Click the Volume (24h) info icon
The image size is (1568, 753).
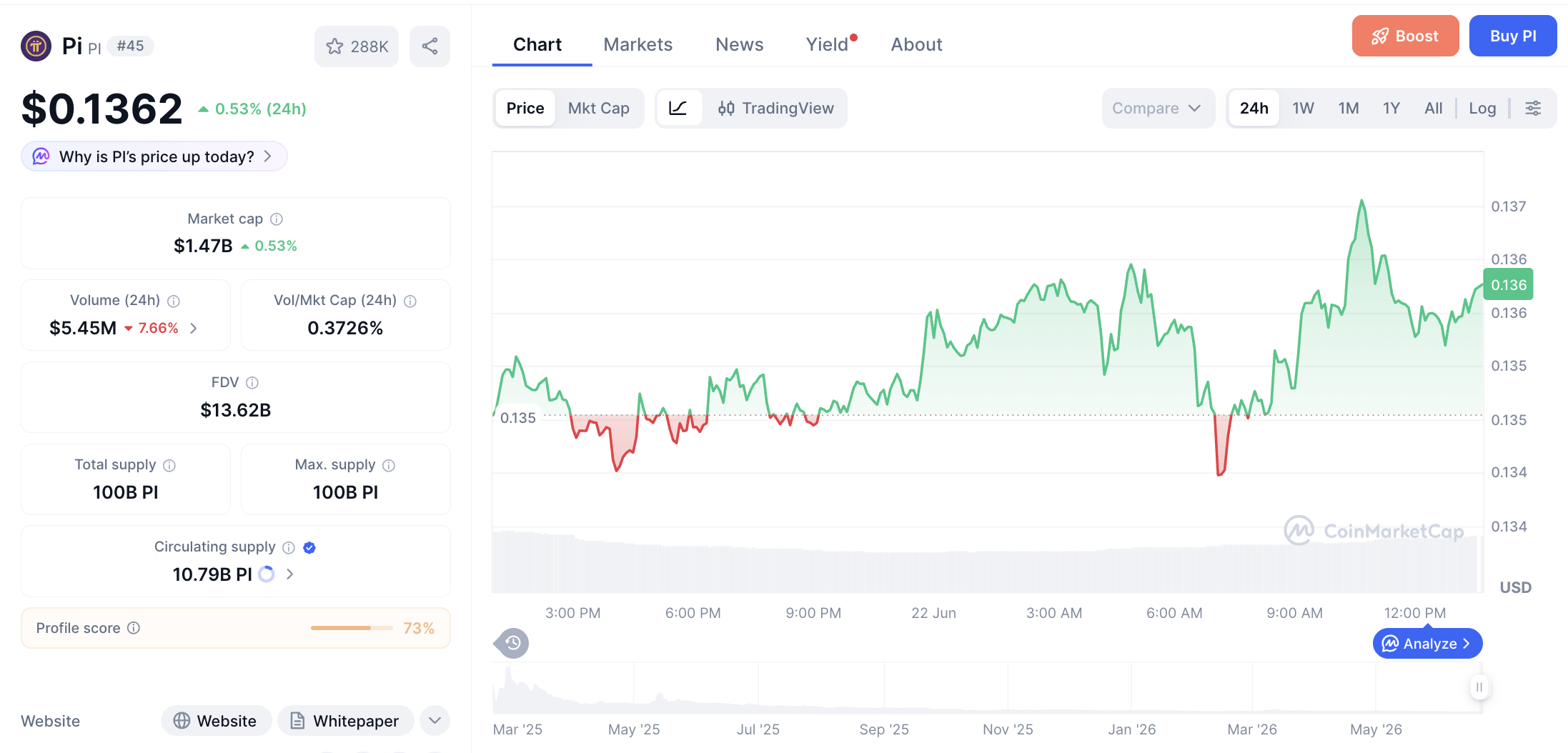(x=174, y=301)
